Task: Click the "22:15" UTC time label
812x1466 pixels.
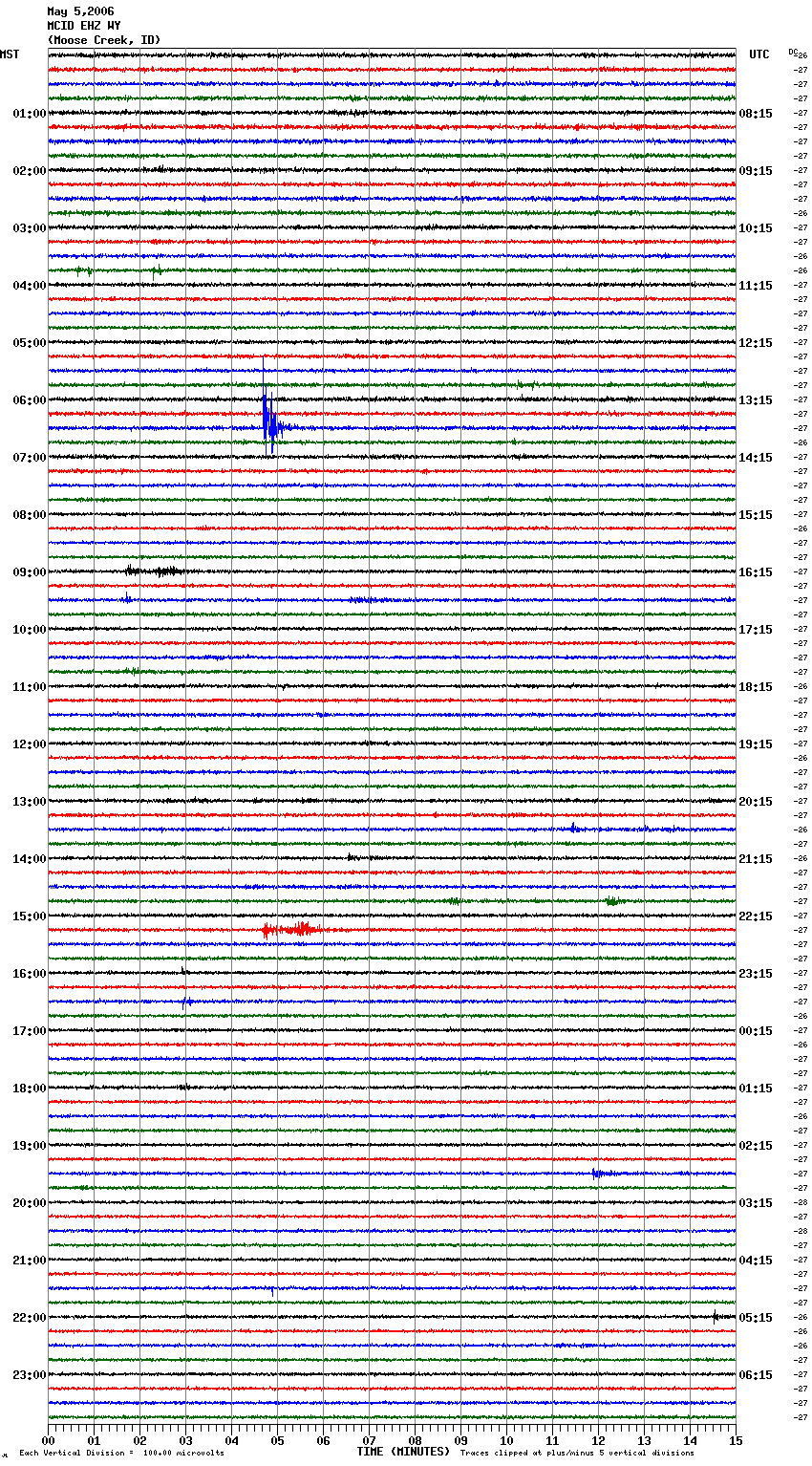Action: 756,916
